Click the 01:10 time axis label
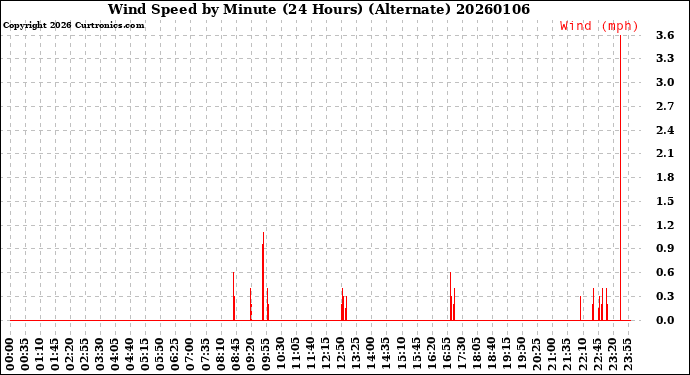 [x=40, y=355]
